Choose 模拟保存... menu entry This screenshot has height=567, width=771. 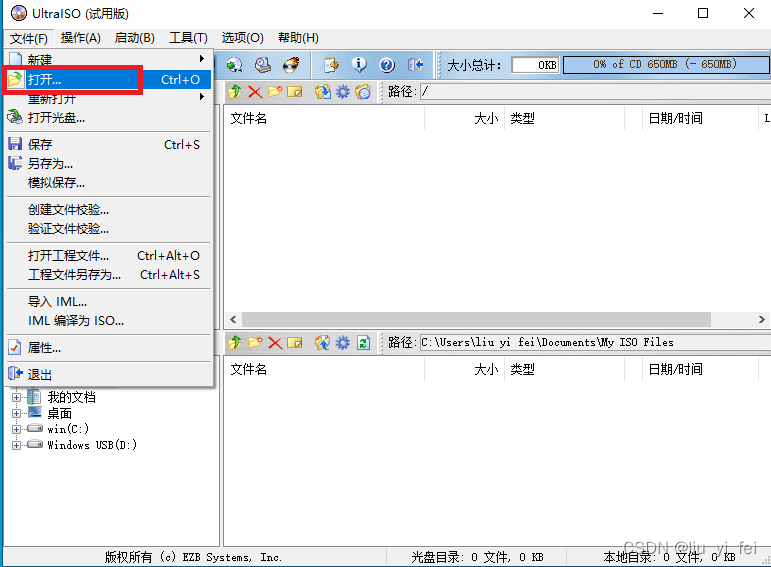pos(109,183)
